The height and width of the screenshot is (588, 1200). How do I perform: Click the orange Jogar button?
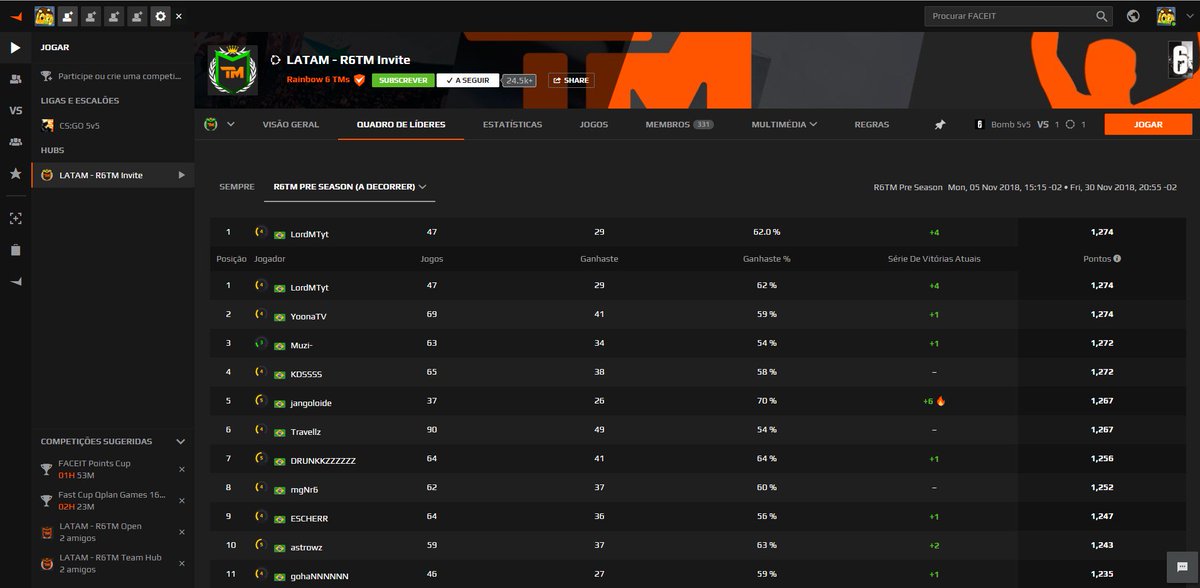1148,125
